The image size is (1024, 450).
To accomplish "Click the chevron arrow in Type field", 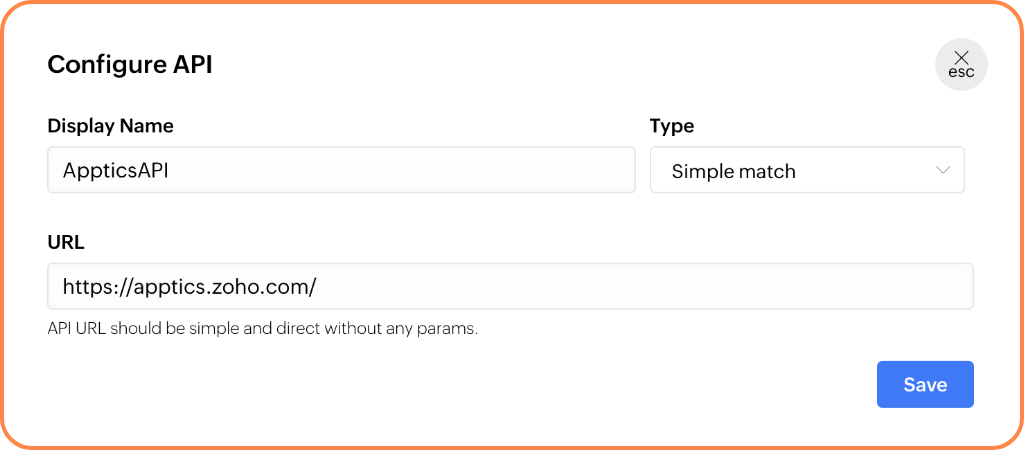I will 943,170.
